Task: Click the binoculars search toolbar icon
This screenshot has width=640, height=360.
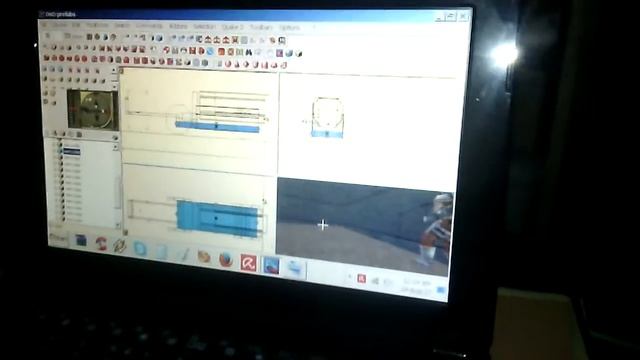Action: pyautogui.click(x=249, y=52)
